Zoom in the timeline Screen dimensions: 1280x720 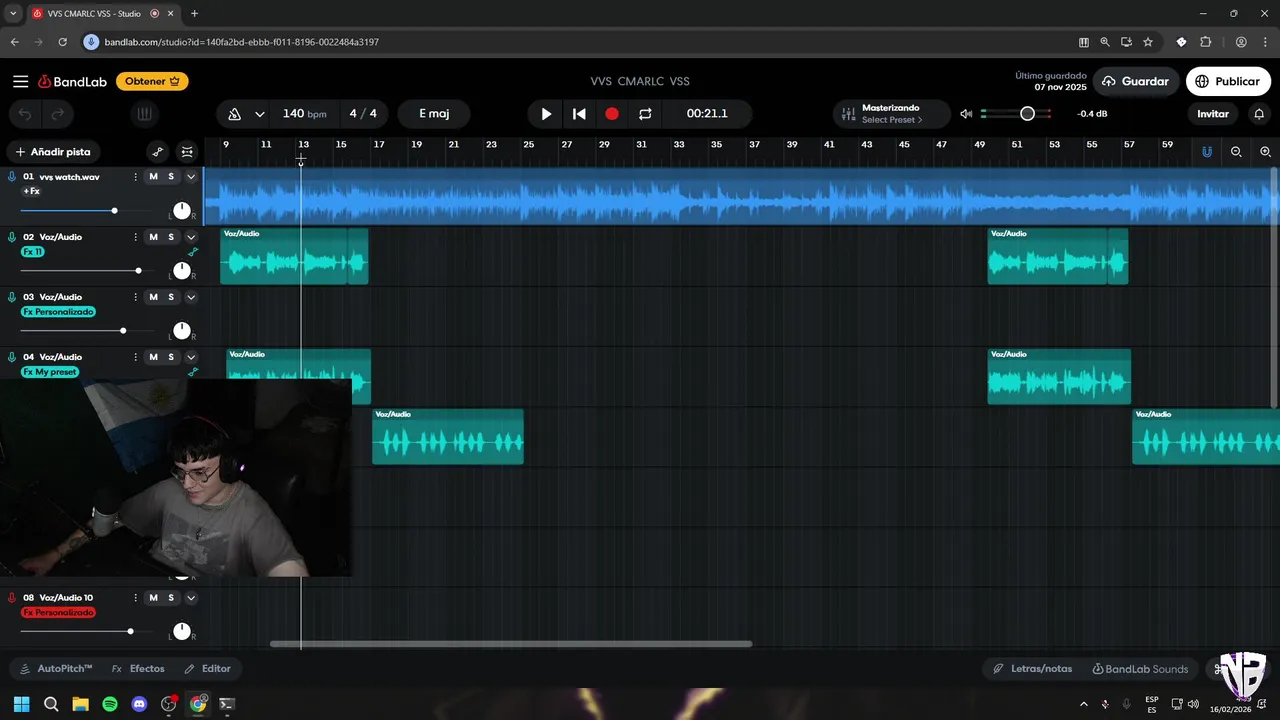1265,152
